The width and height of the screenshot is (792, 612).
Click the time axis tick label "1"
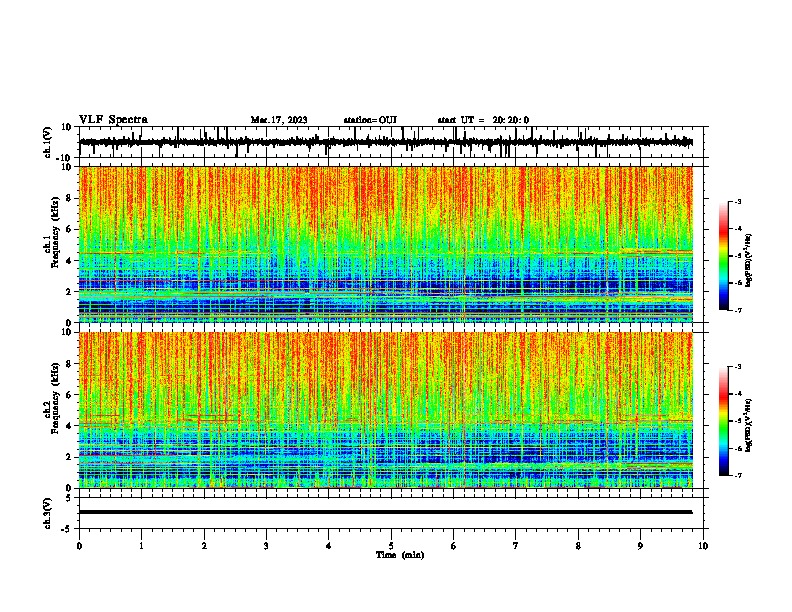(x=141, y=546)
